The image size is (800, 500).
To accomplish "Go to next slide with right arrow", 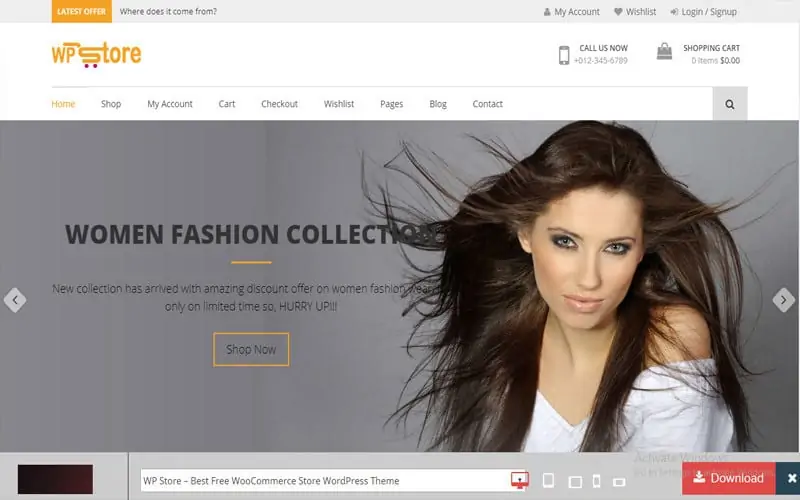I will tap(784, 300).
